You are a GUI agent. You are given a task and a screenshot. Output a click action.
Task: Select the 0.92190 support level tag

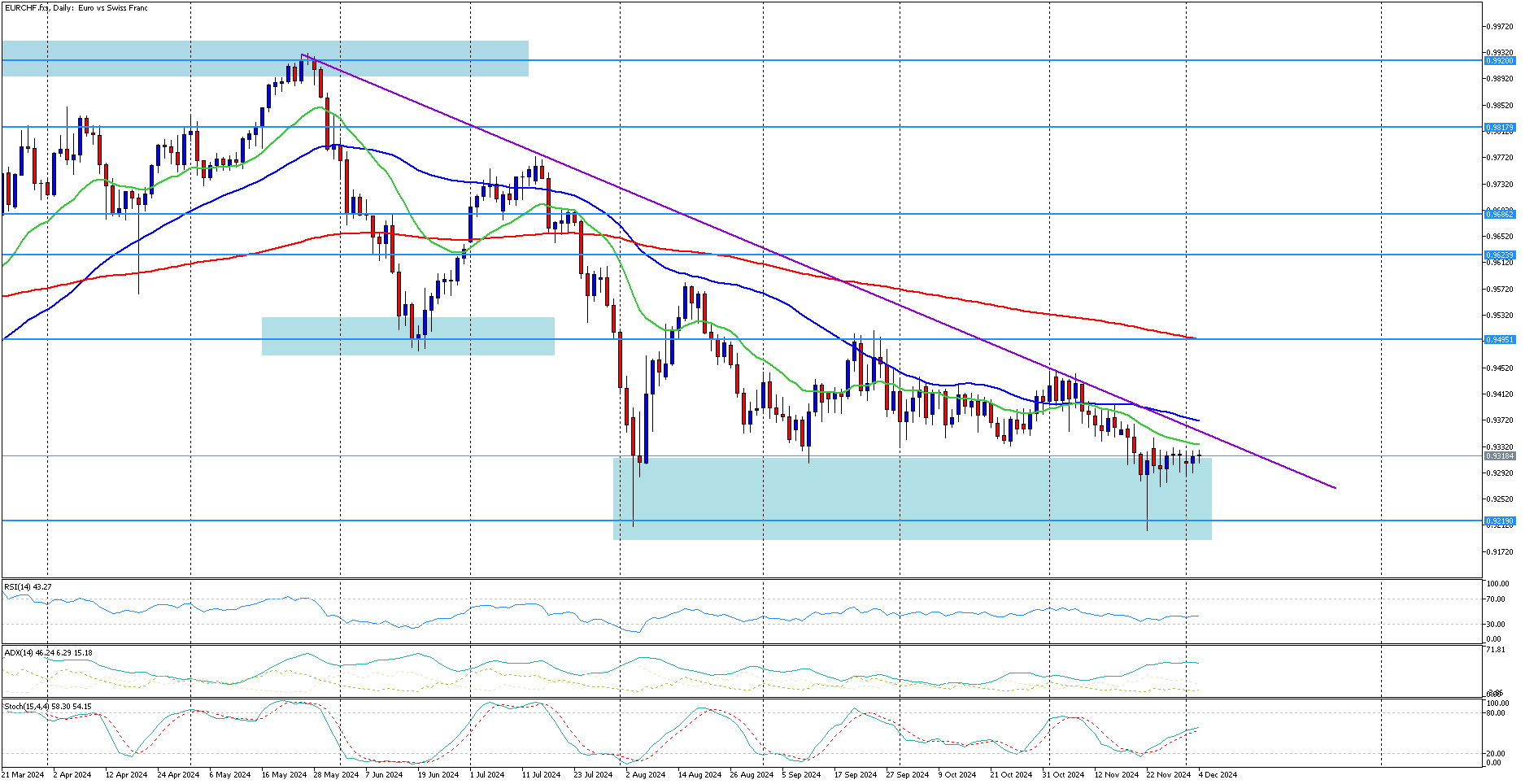(1499, 521)
